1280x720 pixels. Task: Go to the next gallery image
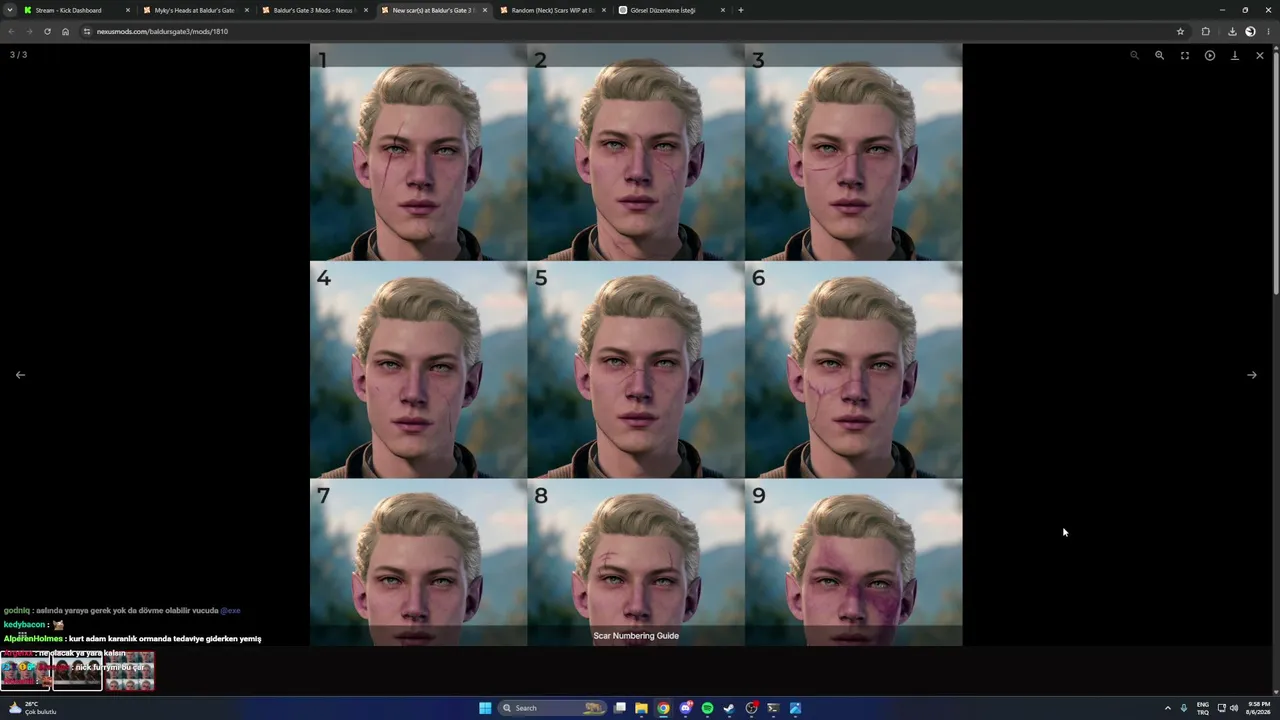[1251, 375]
